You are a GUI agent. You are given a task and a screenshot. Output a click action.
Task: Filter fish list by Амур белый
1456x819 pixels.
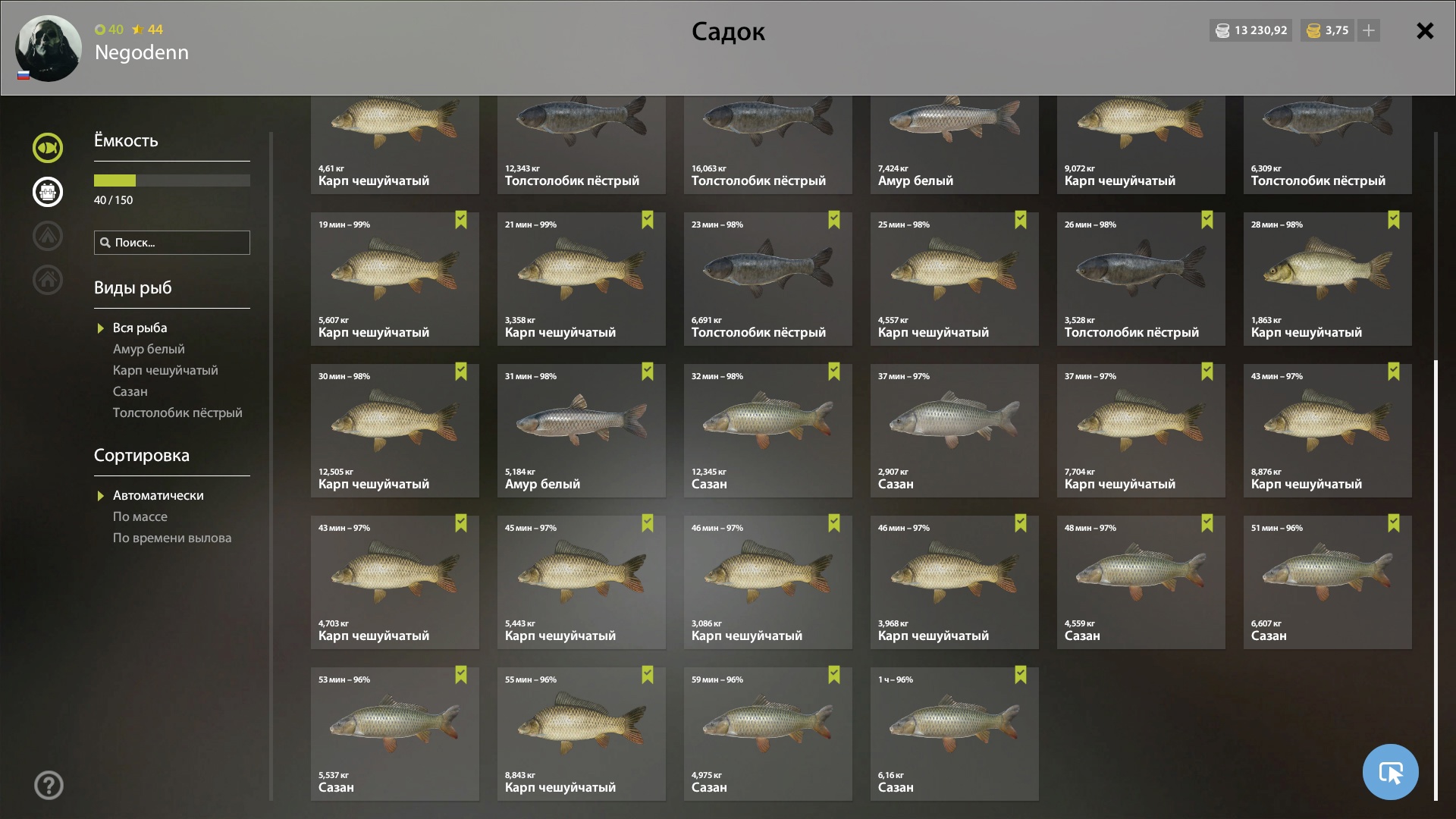(x=149, y=349)
